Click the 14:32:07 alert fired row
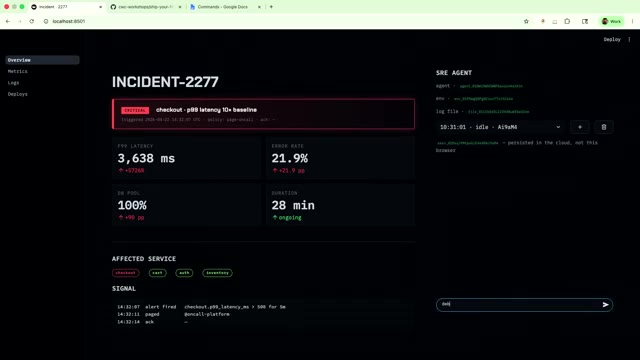Viewport: 640px width, 360px height. 201,307
